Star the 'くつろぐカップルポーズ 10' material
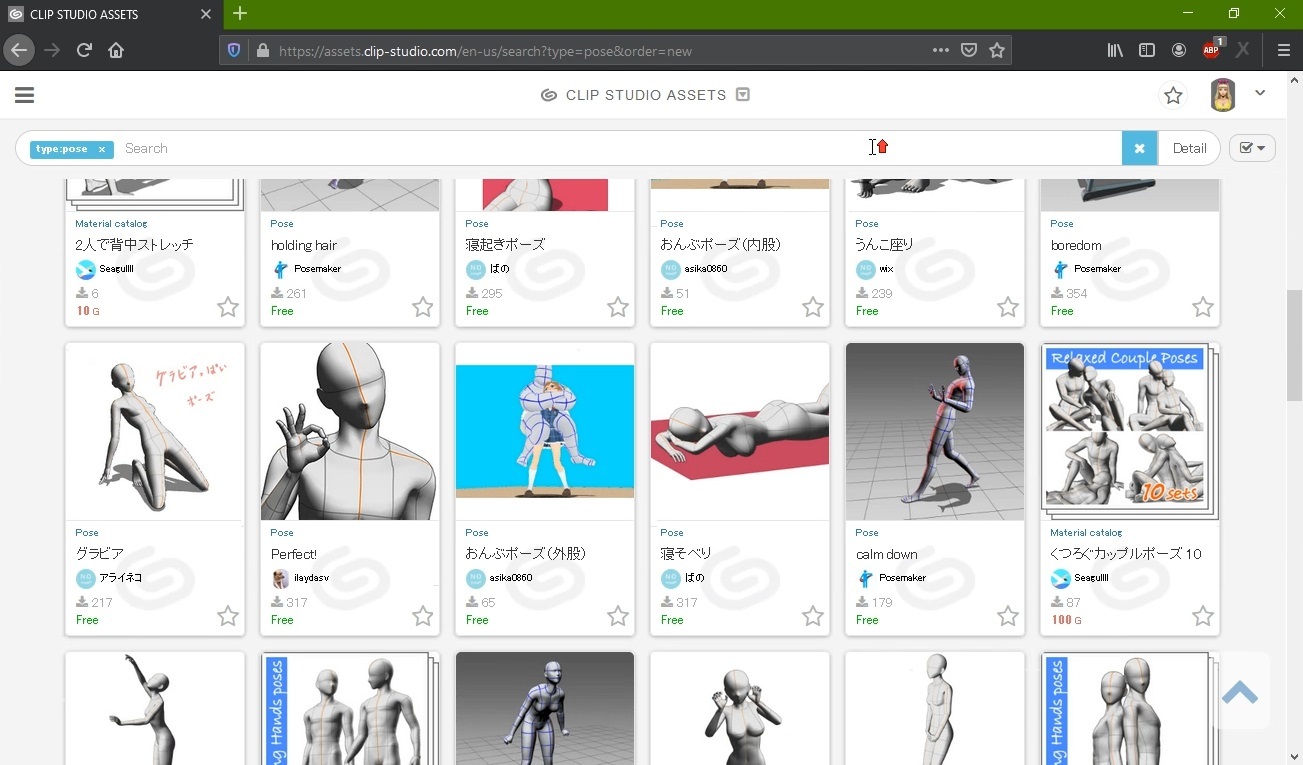 [1203, 616]
